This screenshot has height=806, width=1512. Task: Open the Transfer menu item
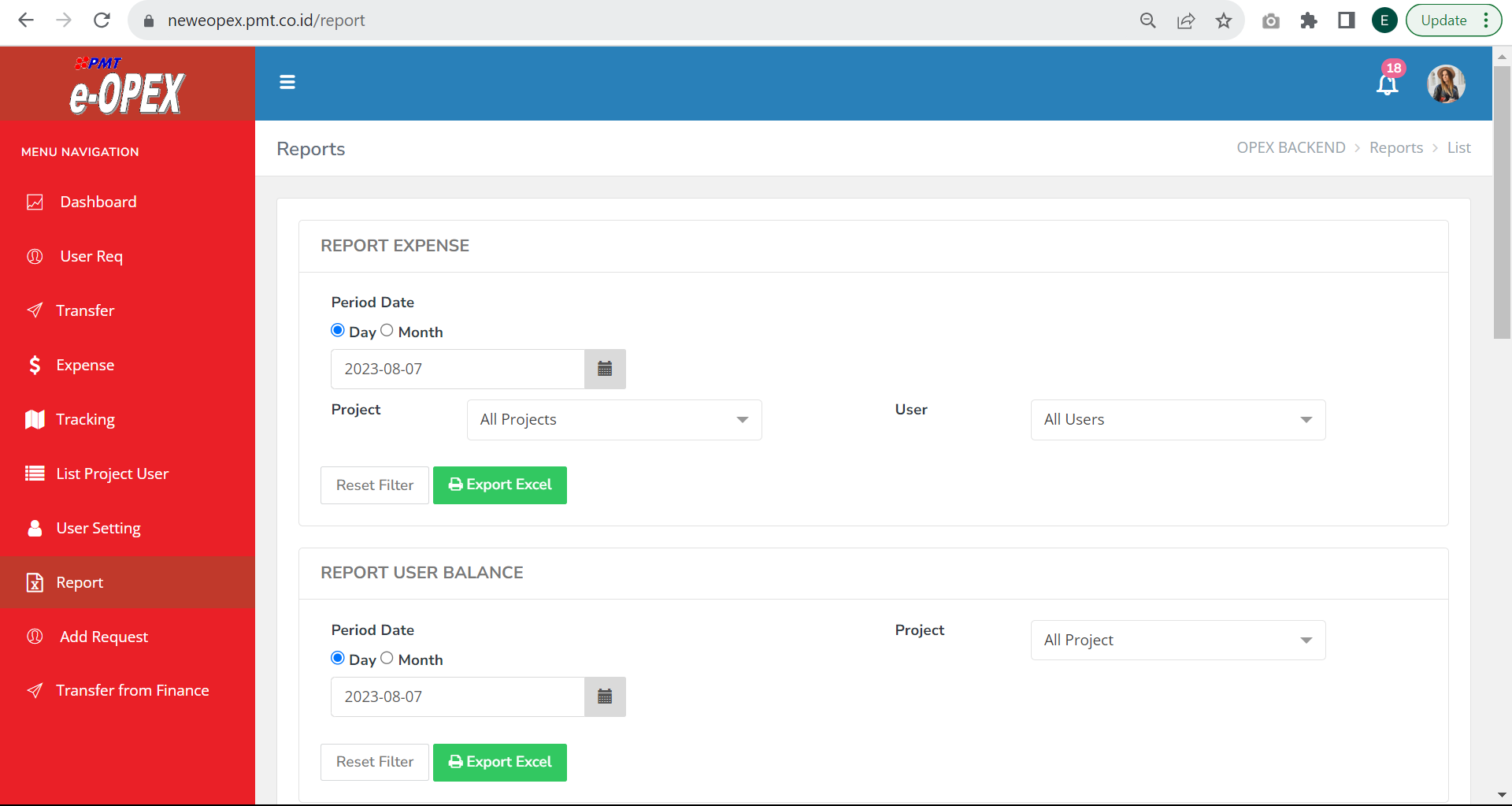click(128, 310)
